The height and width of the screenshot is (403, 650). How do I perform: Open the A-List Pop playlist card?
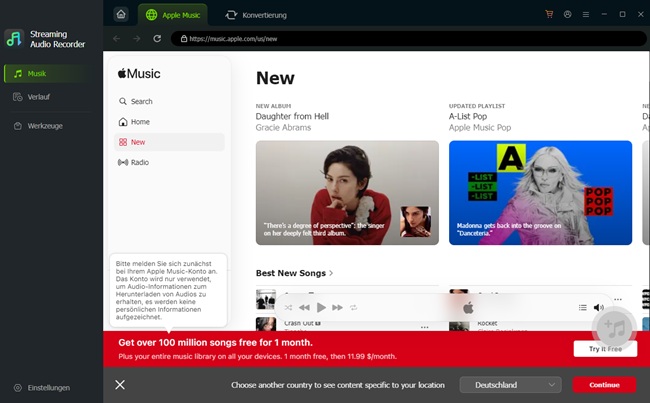tap(540, 193)
